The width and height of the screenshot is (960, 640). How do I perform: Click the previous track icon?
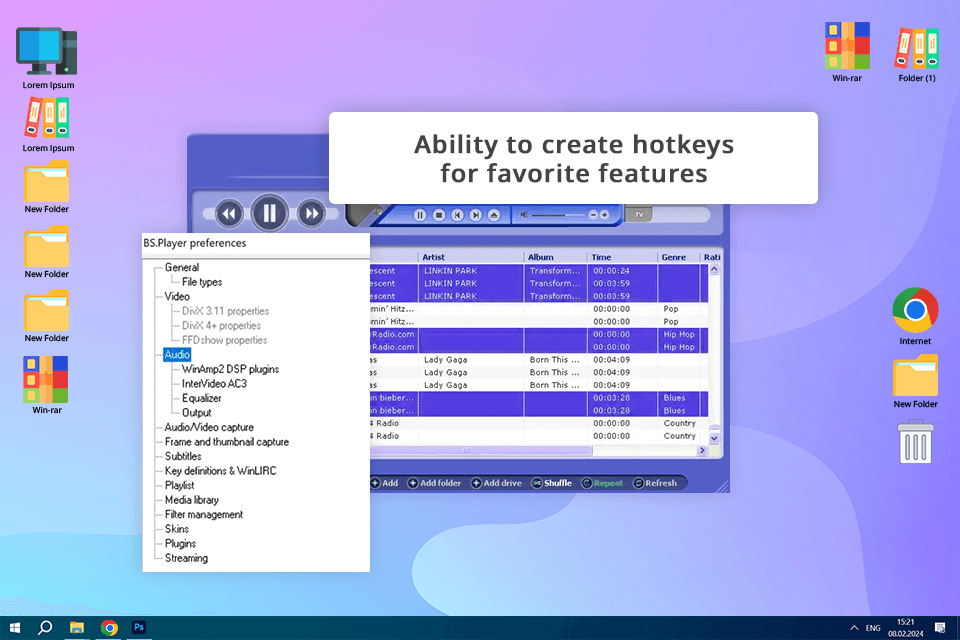pyautogui.click(x=457, y=215)
